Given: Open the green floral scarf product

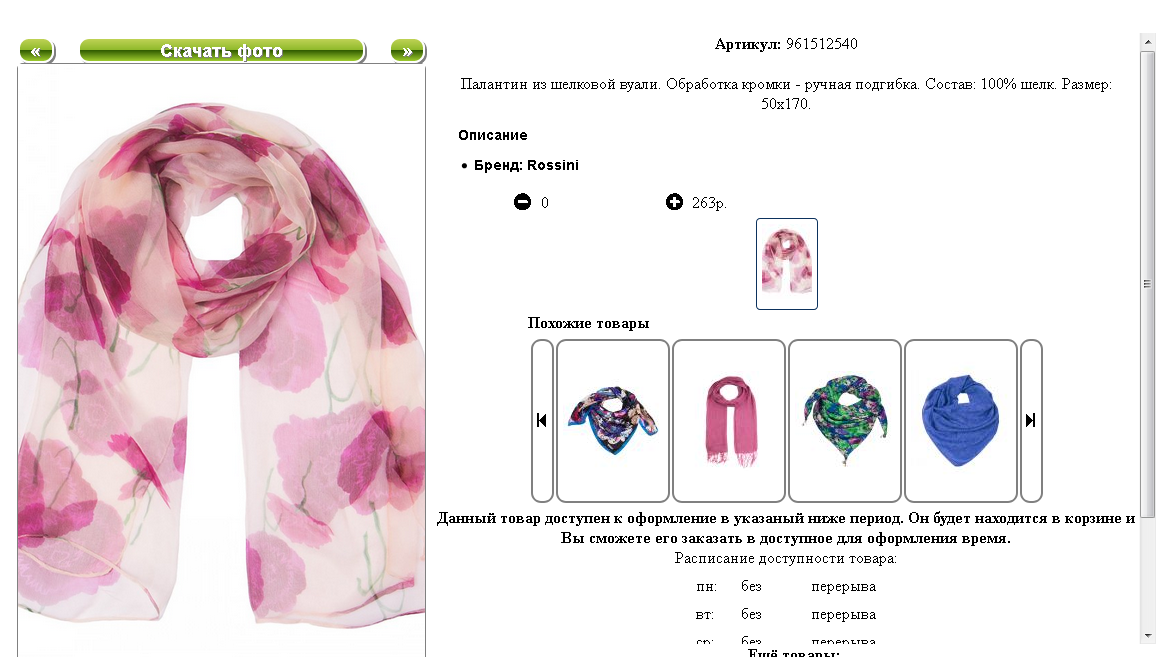Looking at the screenshot, I should [845, 421].
